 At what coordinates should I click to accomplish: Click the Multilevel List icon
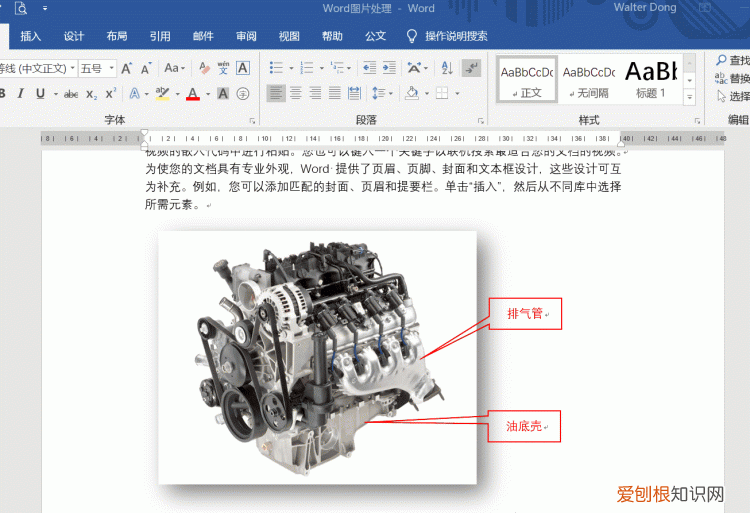tap(337, 68)
